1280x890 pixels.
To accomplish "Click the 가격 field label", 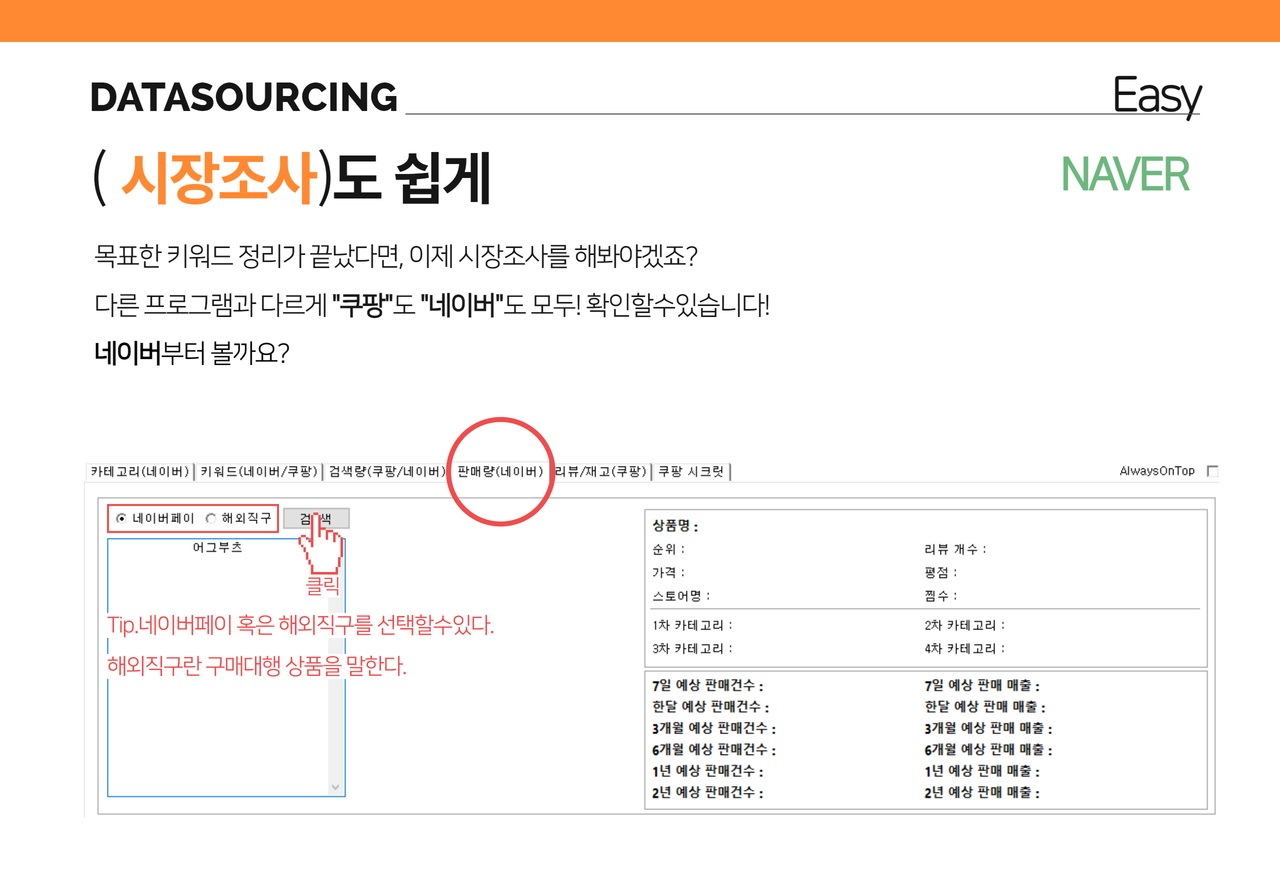I will 668,572.
